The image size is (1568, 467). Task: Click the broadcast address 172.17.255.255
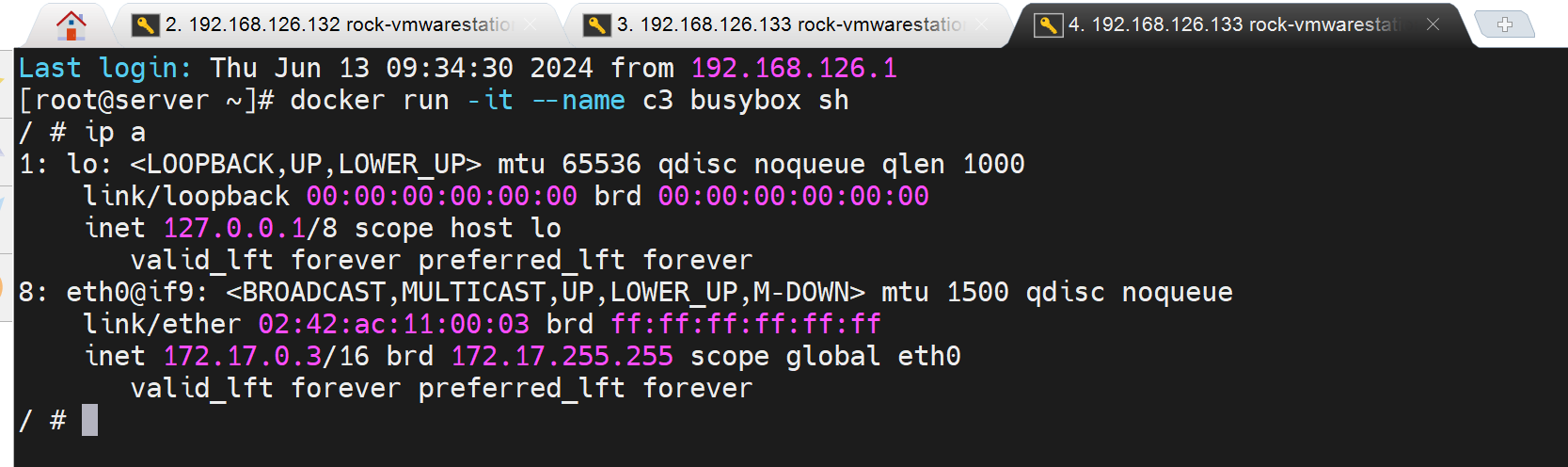click(562, 356)
